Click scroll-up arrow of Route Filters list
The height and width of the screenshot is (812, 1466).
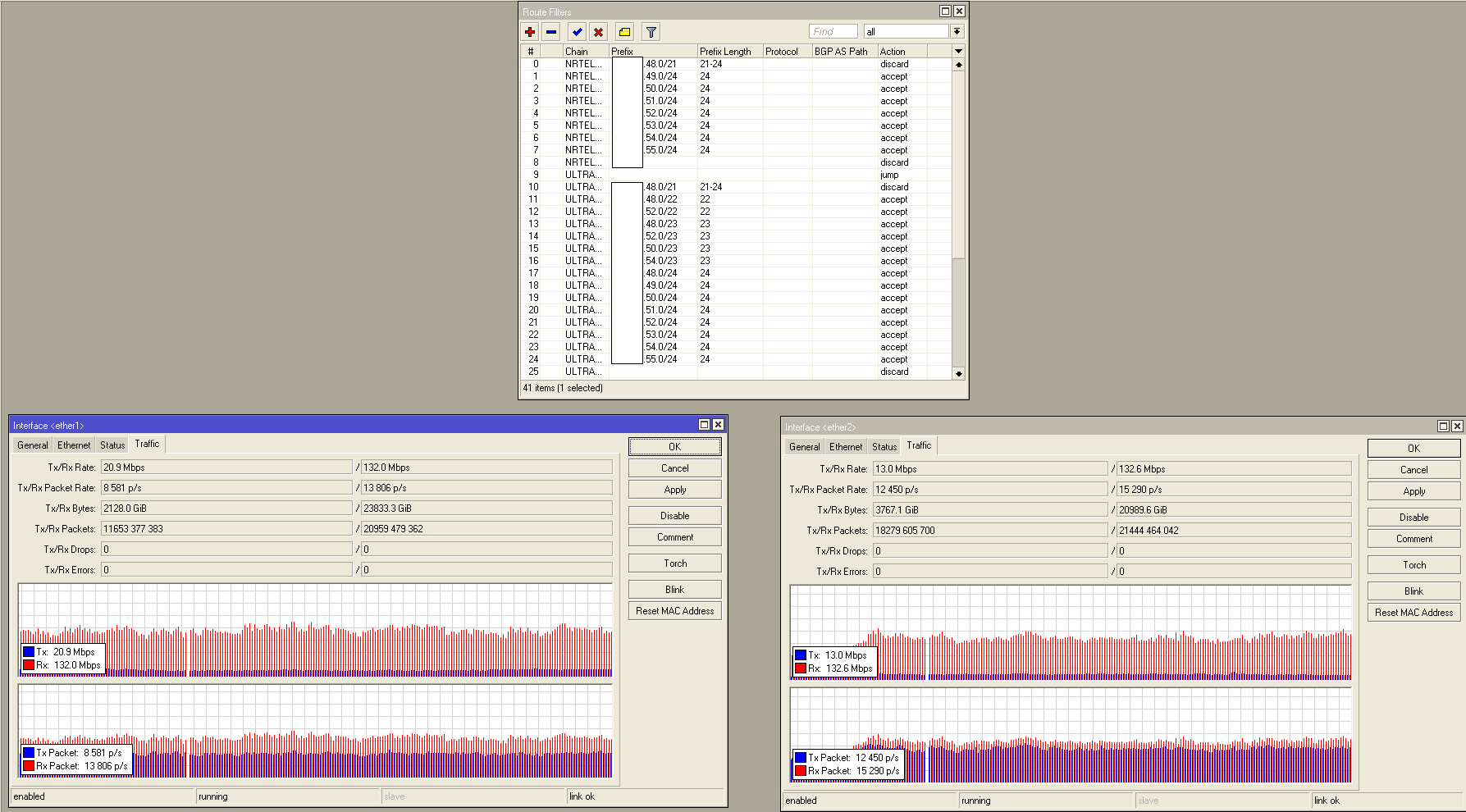pos(958,64)
